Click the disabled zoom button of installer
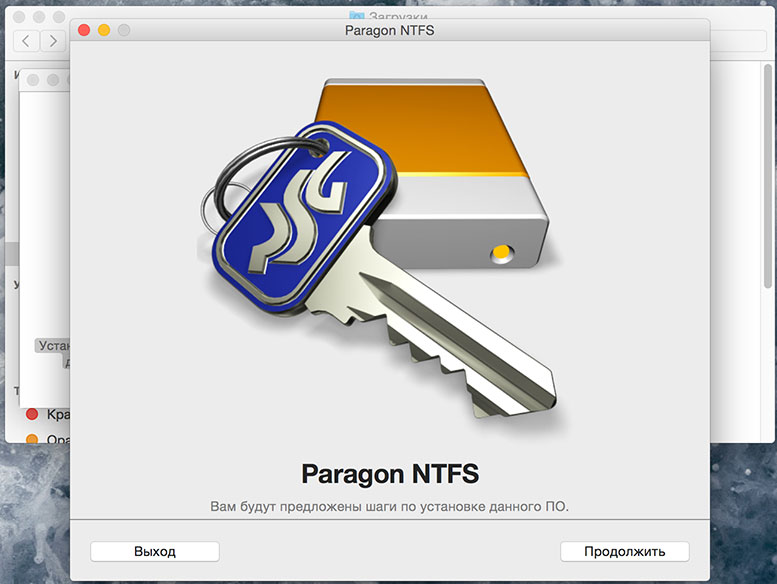The image size is (777, 584). 124,31
